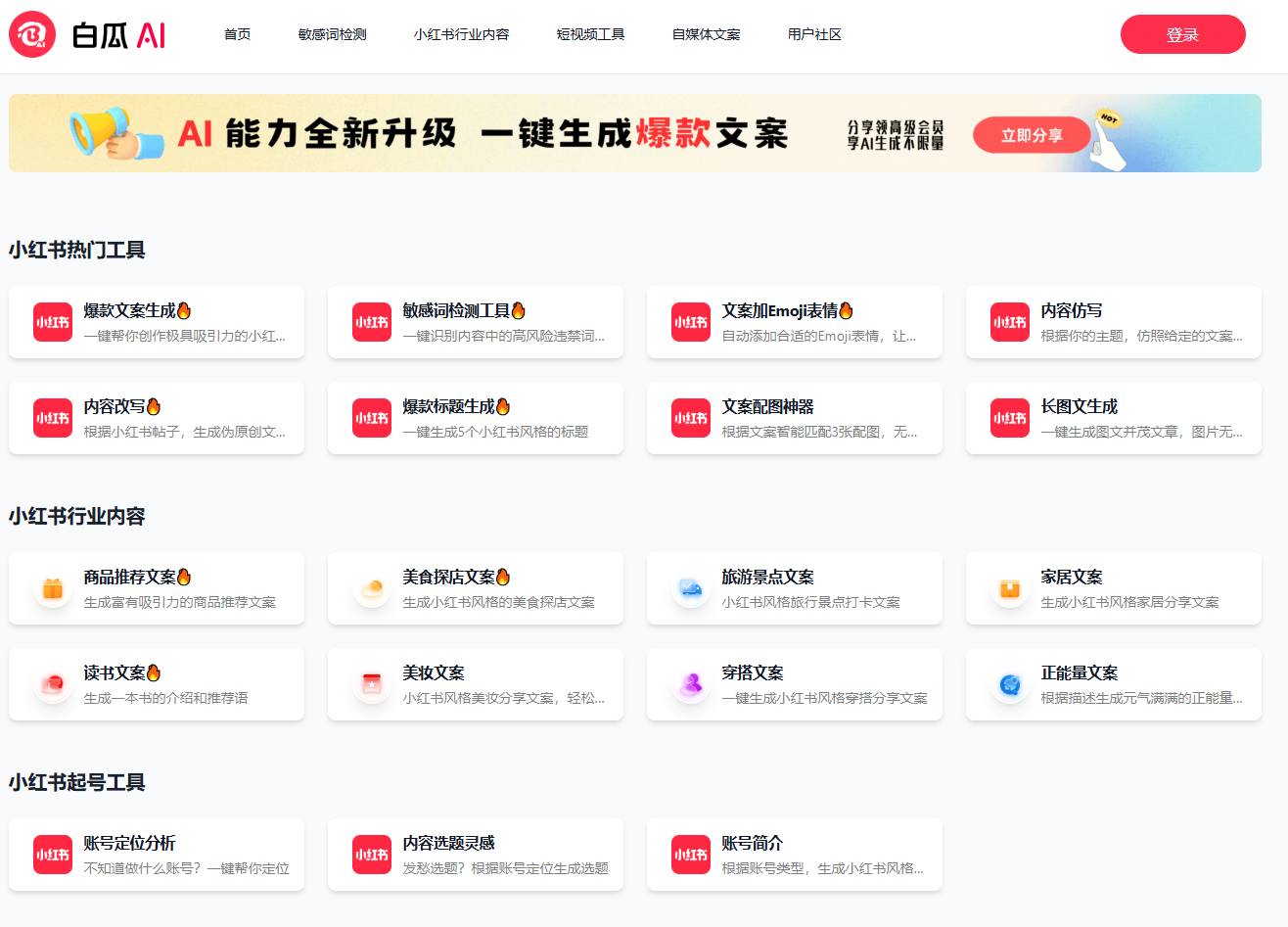This screenshot has height=927, width=1288.
Task: Go to 敏感词检测 in the top menu
Action: click(x=332, y=34)
